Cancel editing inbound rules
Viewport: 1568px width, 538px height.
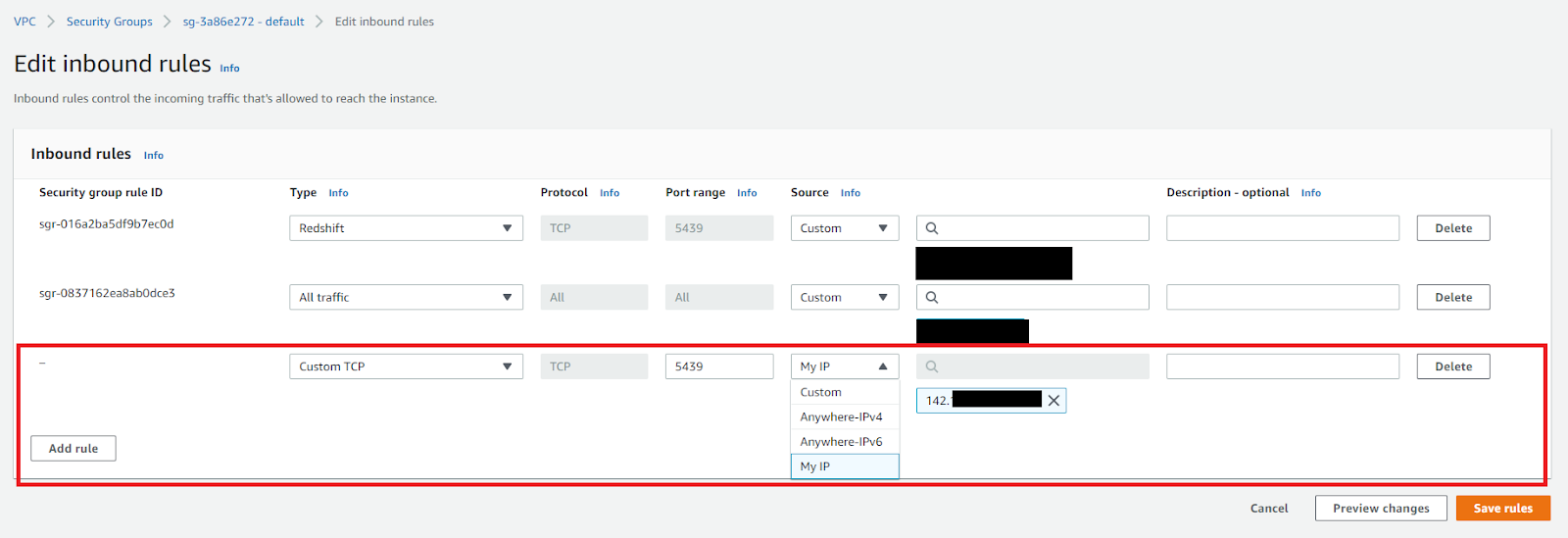(x=1269, y=509)
